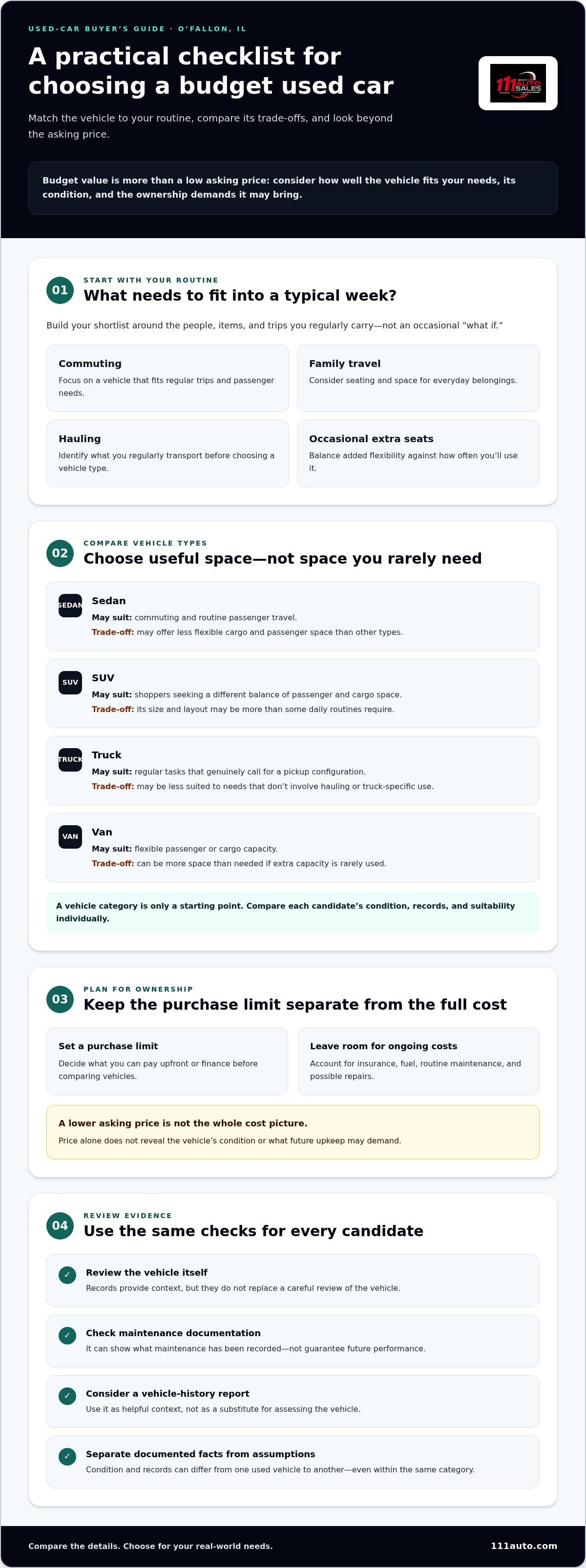Screen dimensions: 586x1568
Task: Click the Set a purchase limit card
Action: click(167, 1061)
